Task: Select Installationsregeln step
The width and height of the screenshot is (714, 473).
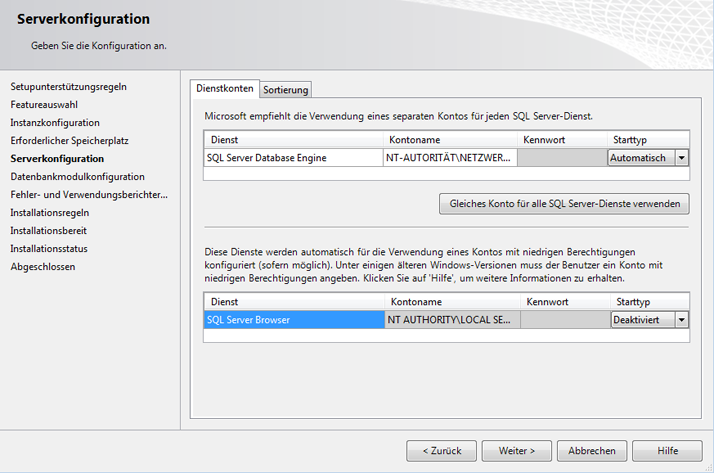Action: [x=50, y=213]
